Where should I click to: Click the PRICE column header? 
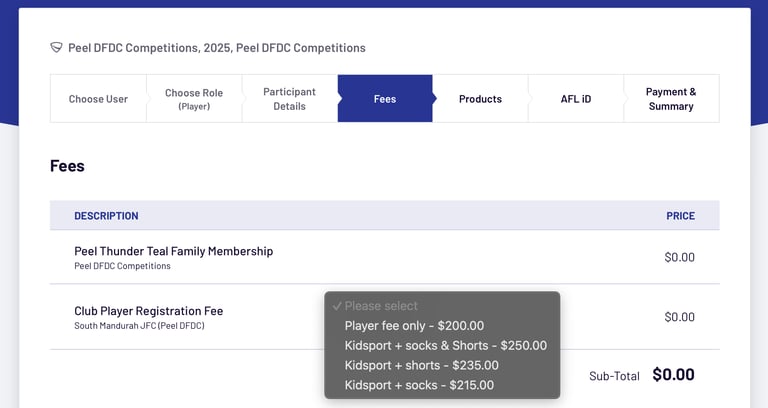click(x=680, y=216)
